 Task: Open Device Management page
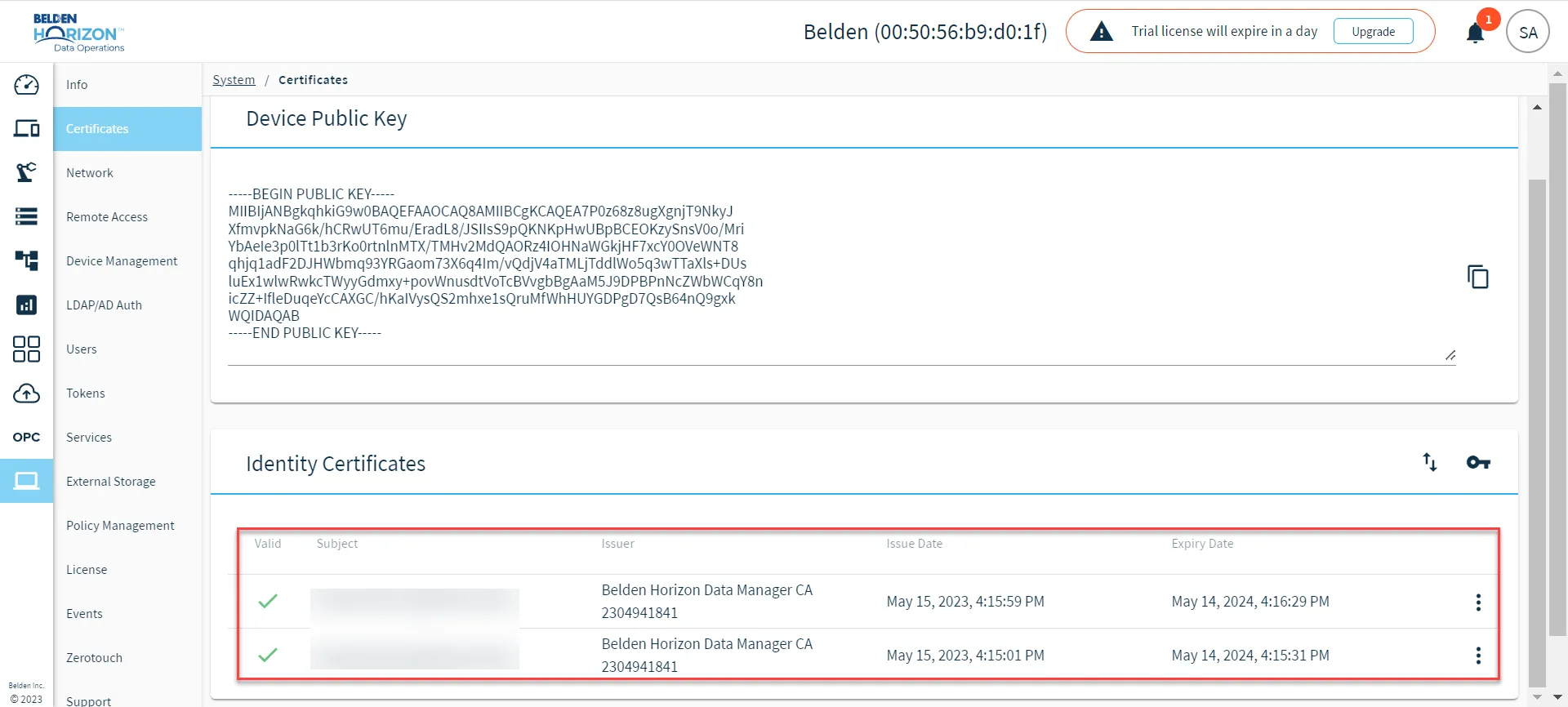(x=127, y=260)
